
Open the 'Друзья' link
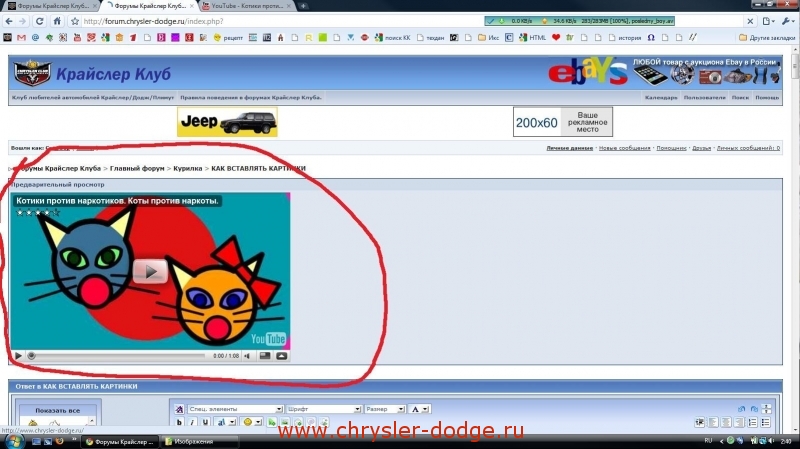point(702,148)
